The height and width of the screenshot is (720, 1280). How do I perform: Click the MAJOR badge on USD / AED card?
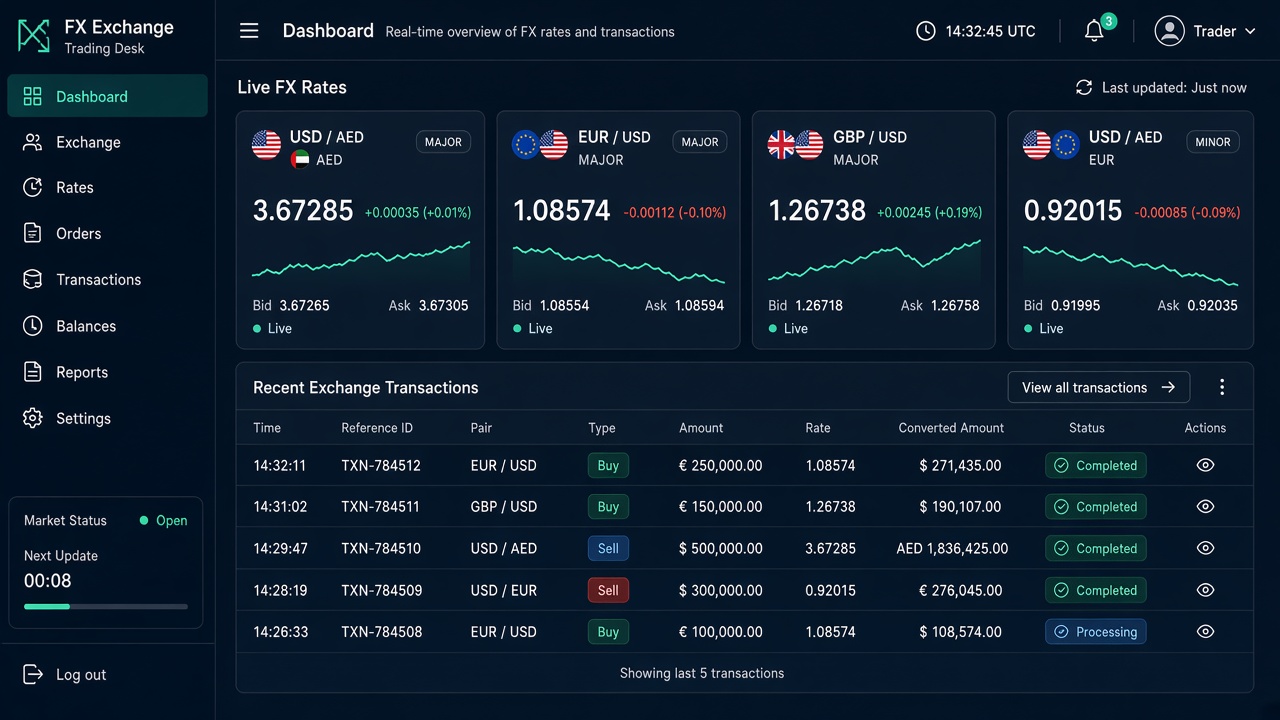[x=443, y=142]
